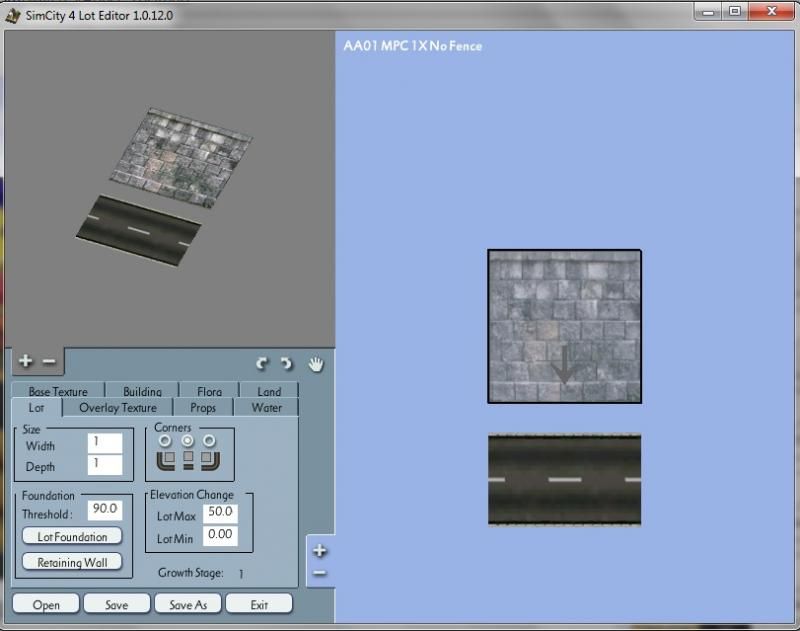Open the Flora tab
800x631 pixels.
[209, 390]
